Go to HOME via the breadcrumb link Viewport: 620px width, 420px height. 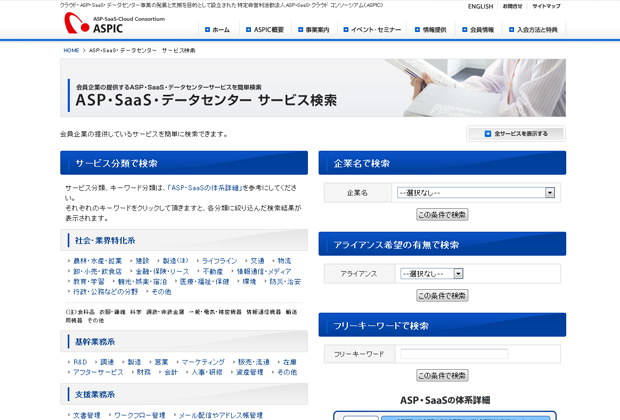71,50
